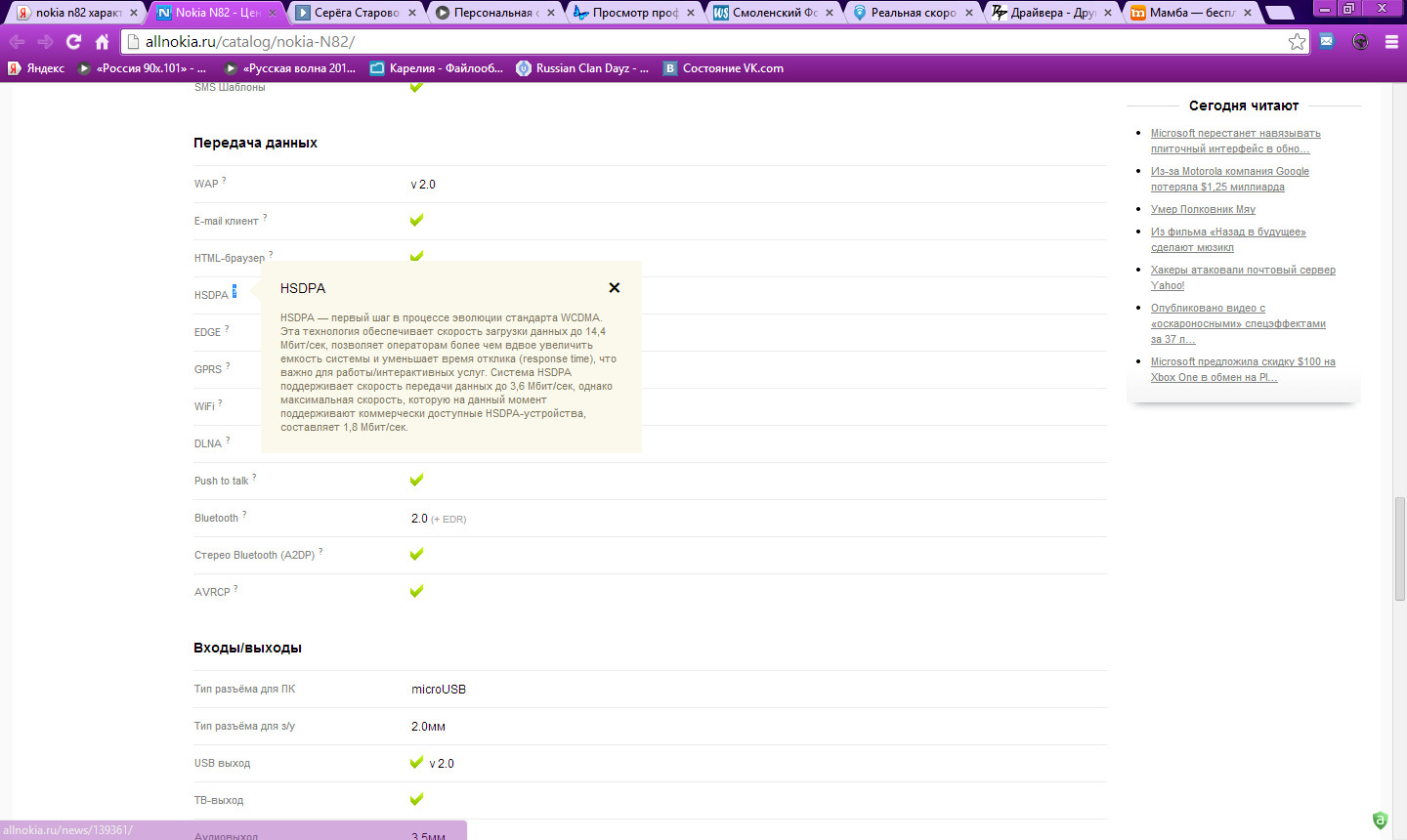1407x840 pixels.
Task: Show the E-mail клиент help tooltip
Action: click(x=265, y=217)
